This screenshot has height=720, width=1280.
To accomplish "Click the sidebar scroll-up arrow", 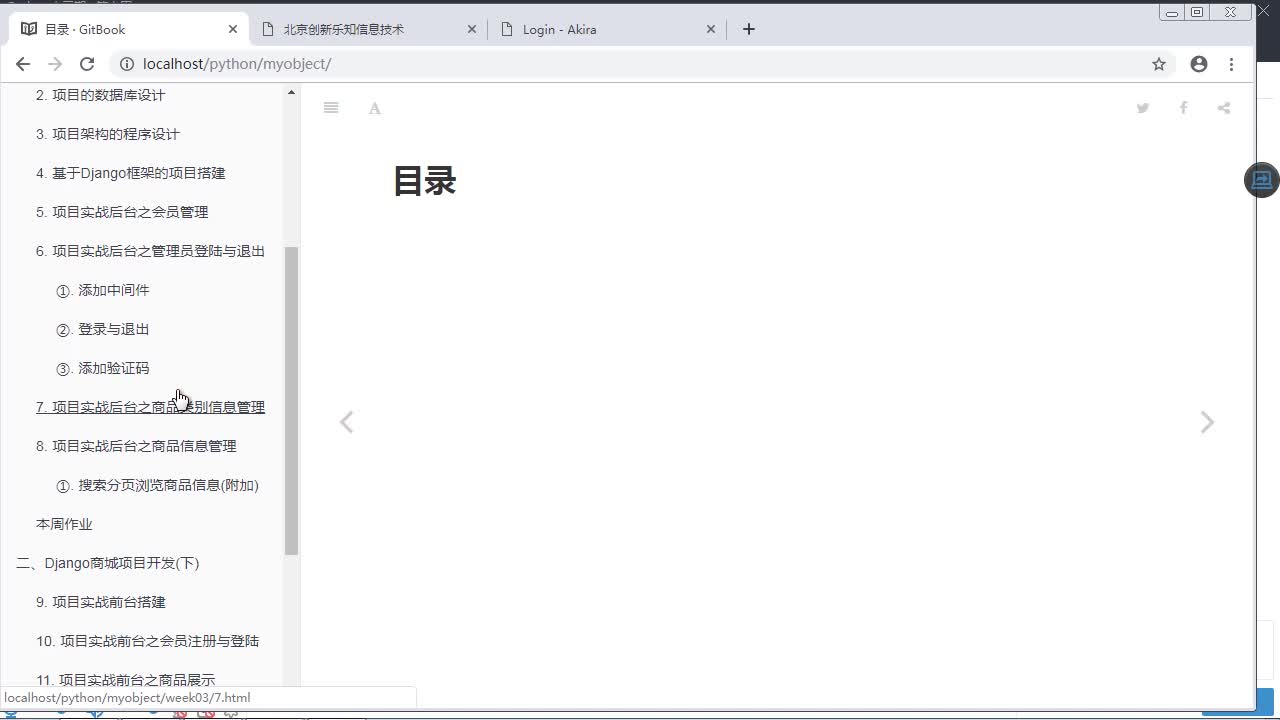I will coord(291,93).
